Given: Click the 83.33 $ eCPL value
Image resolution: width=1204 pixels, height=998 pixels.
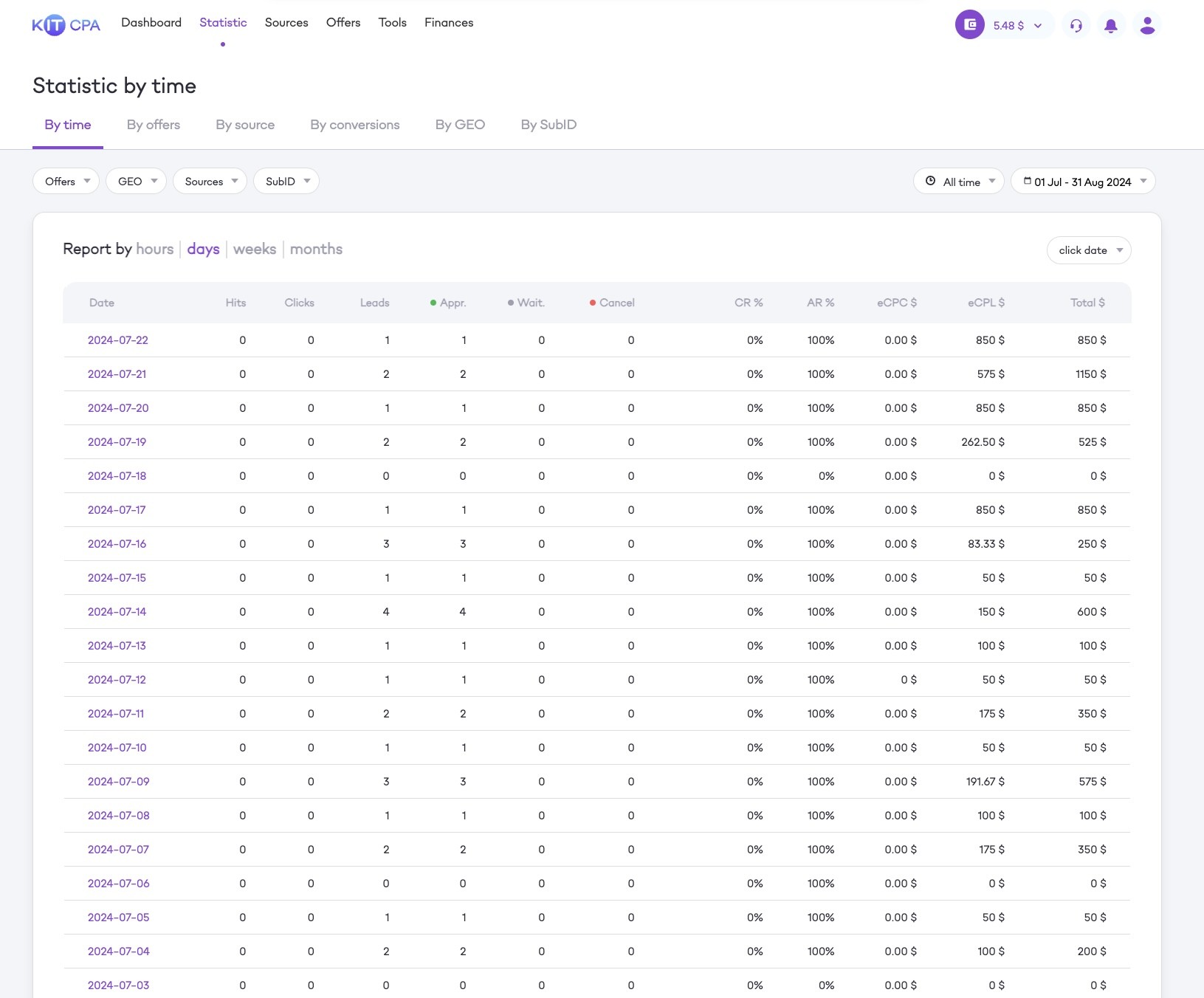Looking at the screenshot, I should point(986,544).
